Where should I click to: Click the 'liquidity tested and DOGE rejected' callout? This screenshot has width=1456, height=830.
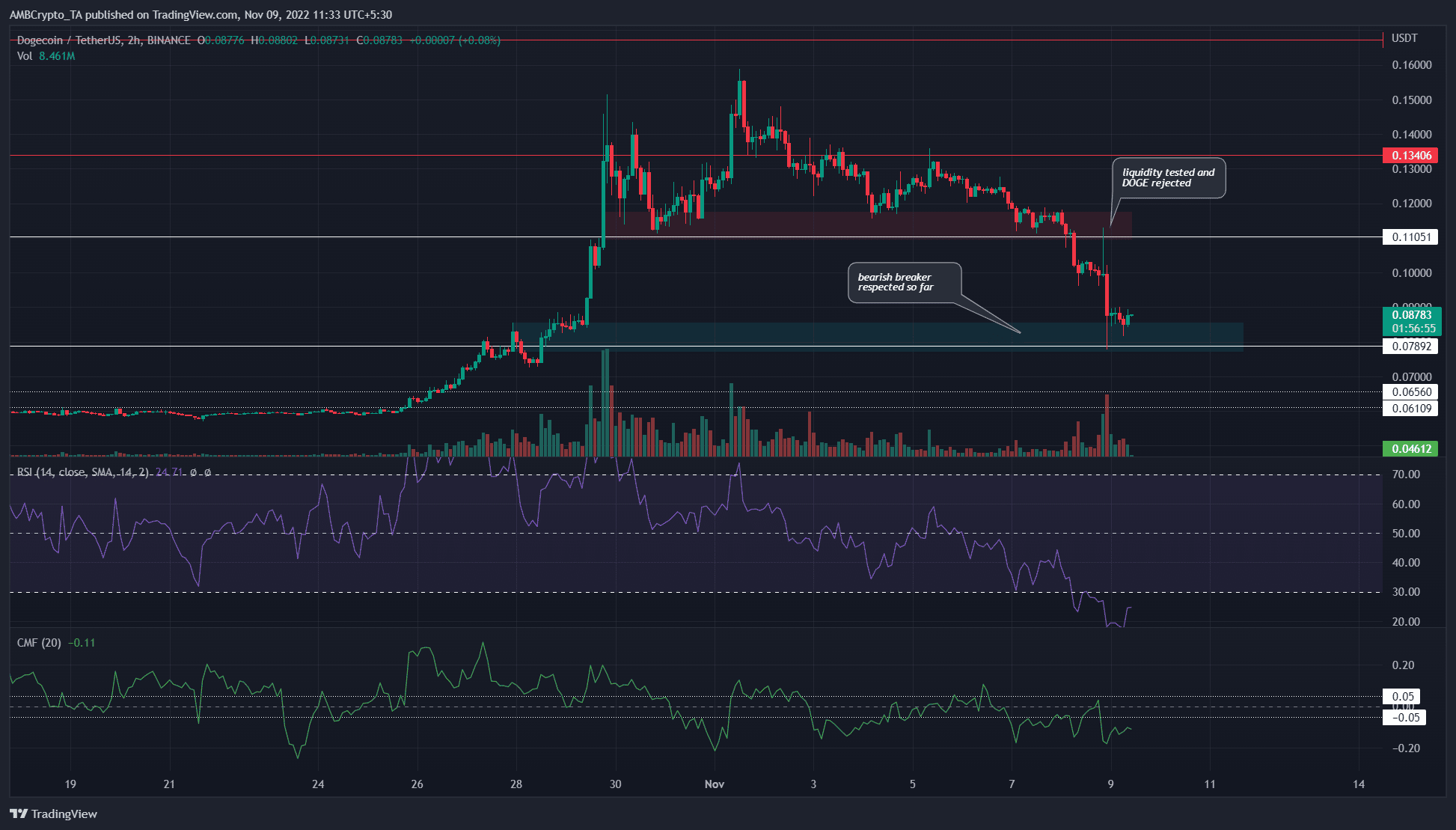pyautogui.click(x=1169, y=178)
